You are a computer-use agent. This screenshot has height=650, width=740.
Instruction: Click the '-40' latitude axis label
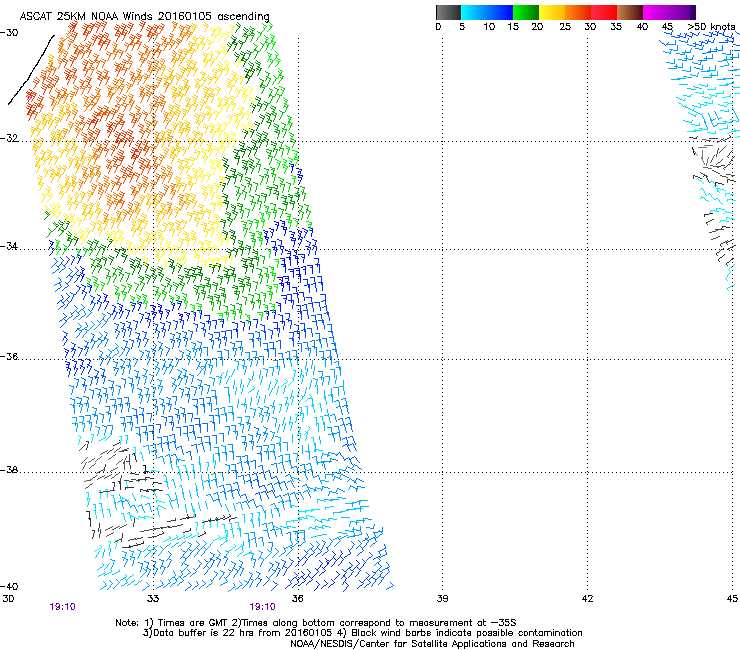pos(9,586)
